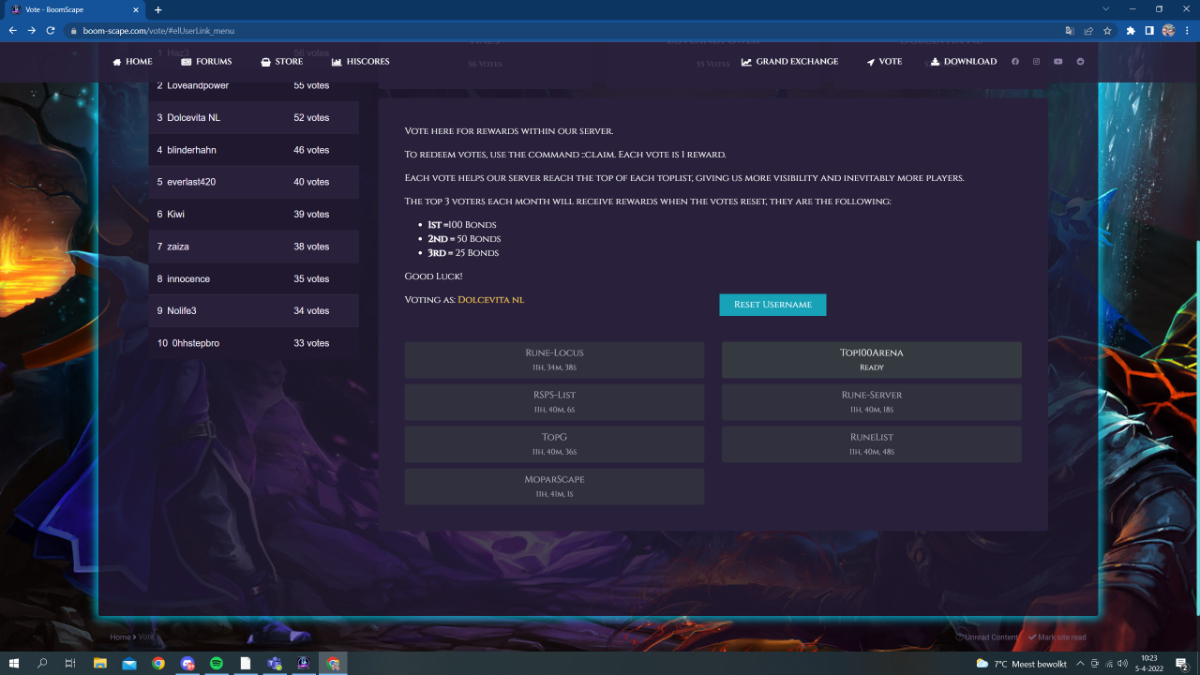
Task: Open Spotify from the taskbar
Action: [216, 663]
